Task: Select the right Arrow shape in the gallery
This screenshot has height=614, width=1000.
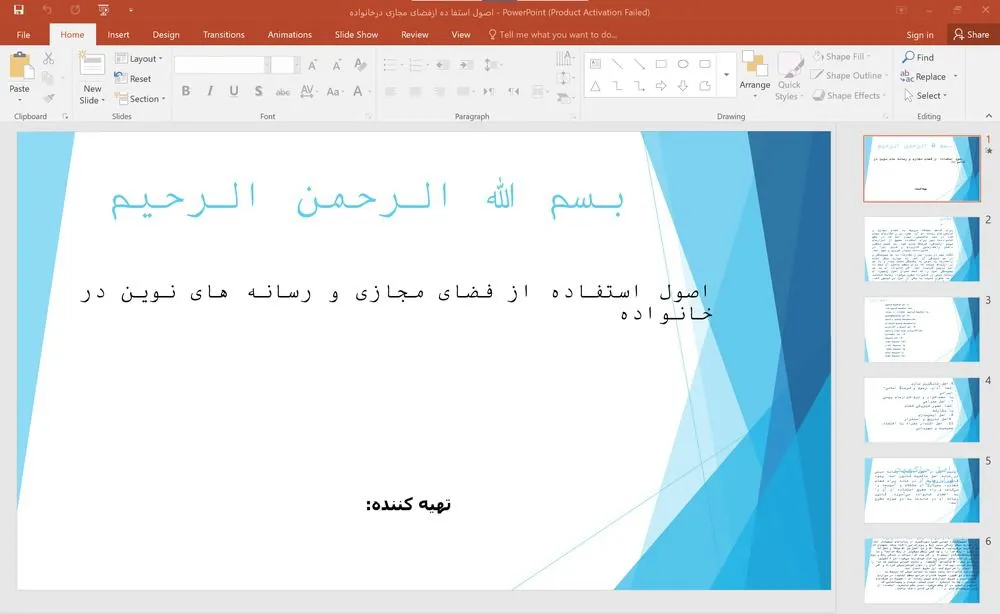Action: [x=661, y=86]
